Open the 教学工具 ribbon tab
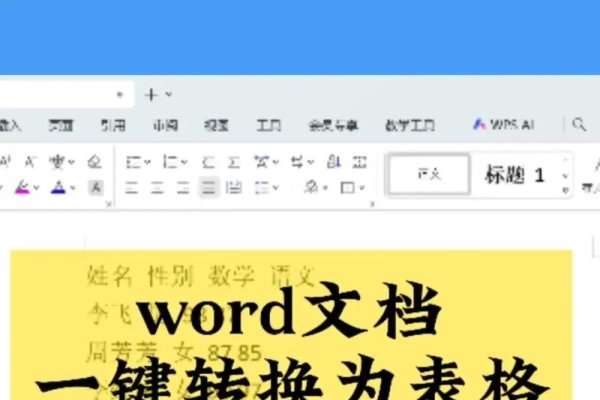 point(410,125)
